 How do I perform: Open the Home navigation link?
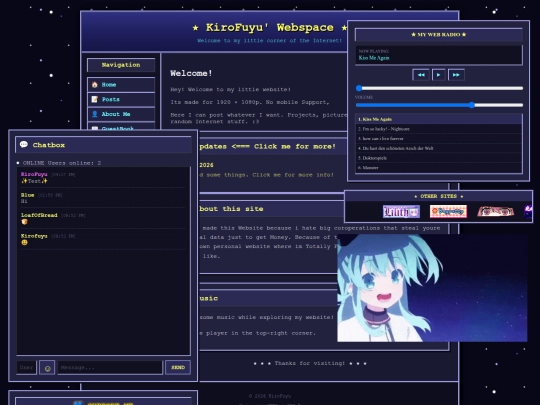point(121,85)
